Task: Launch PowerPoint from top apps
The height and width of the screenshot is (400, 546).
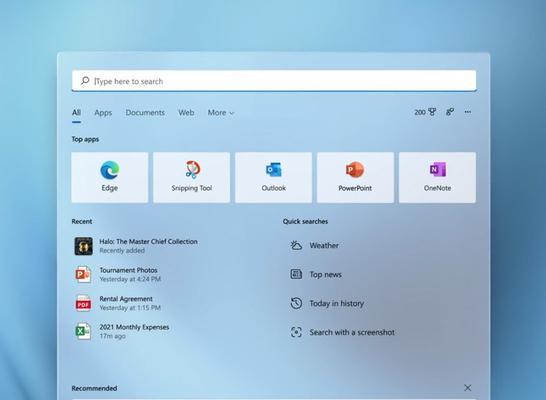Action: tap(355, 177)
